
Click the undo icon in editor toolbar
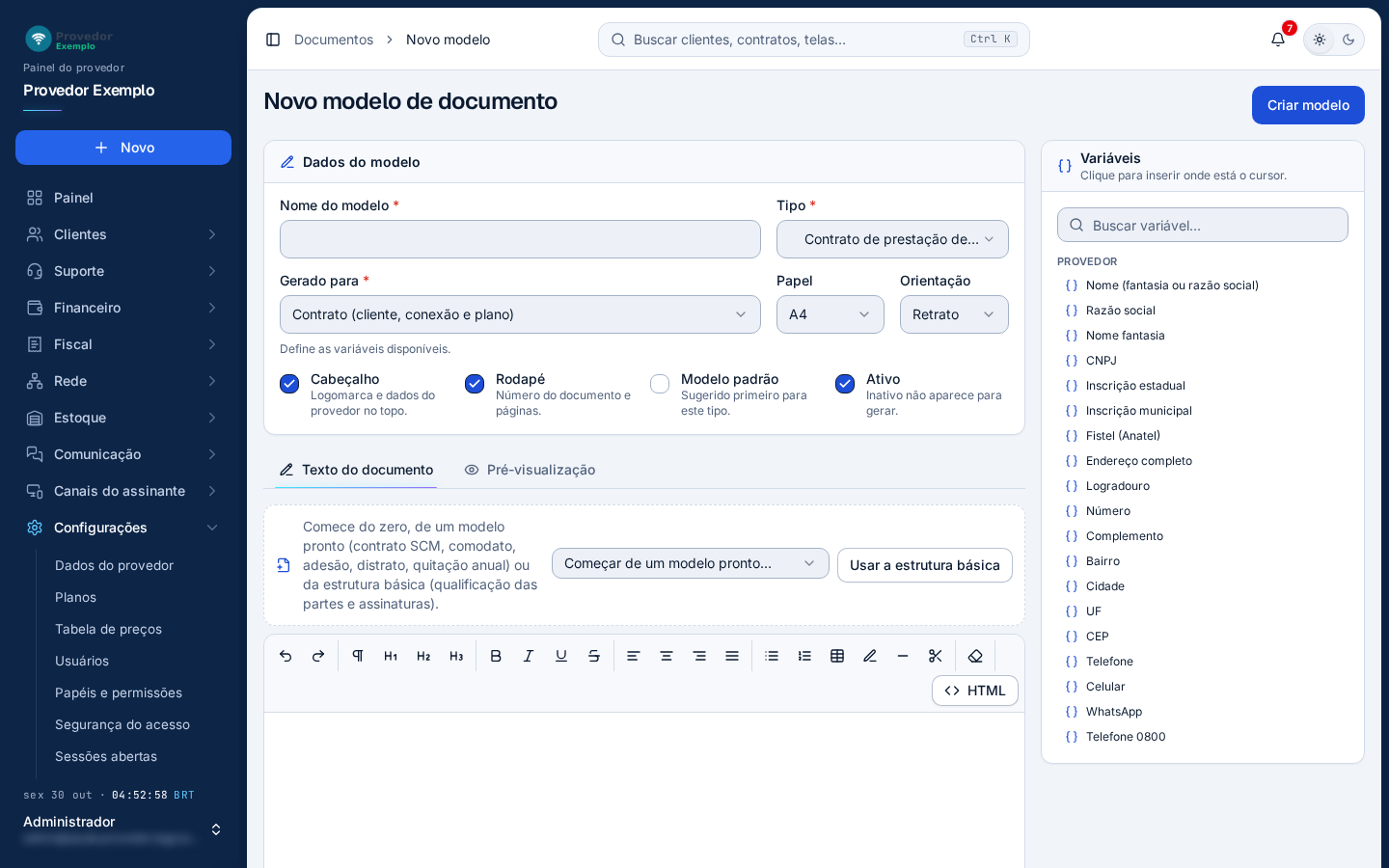pos(286,656)
